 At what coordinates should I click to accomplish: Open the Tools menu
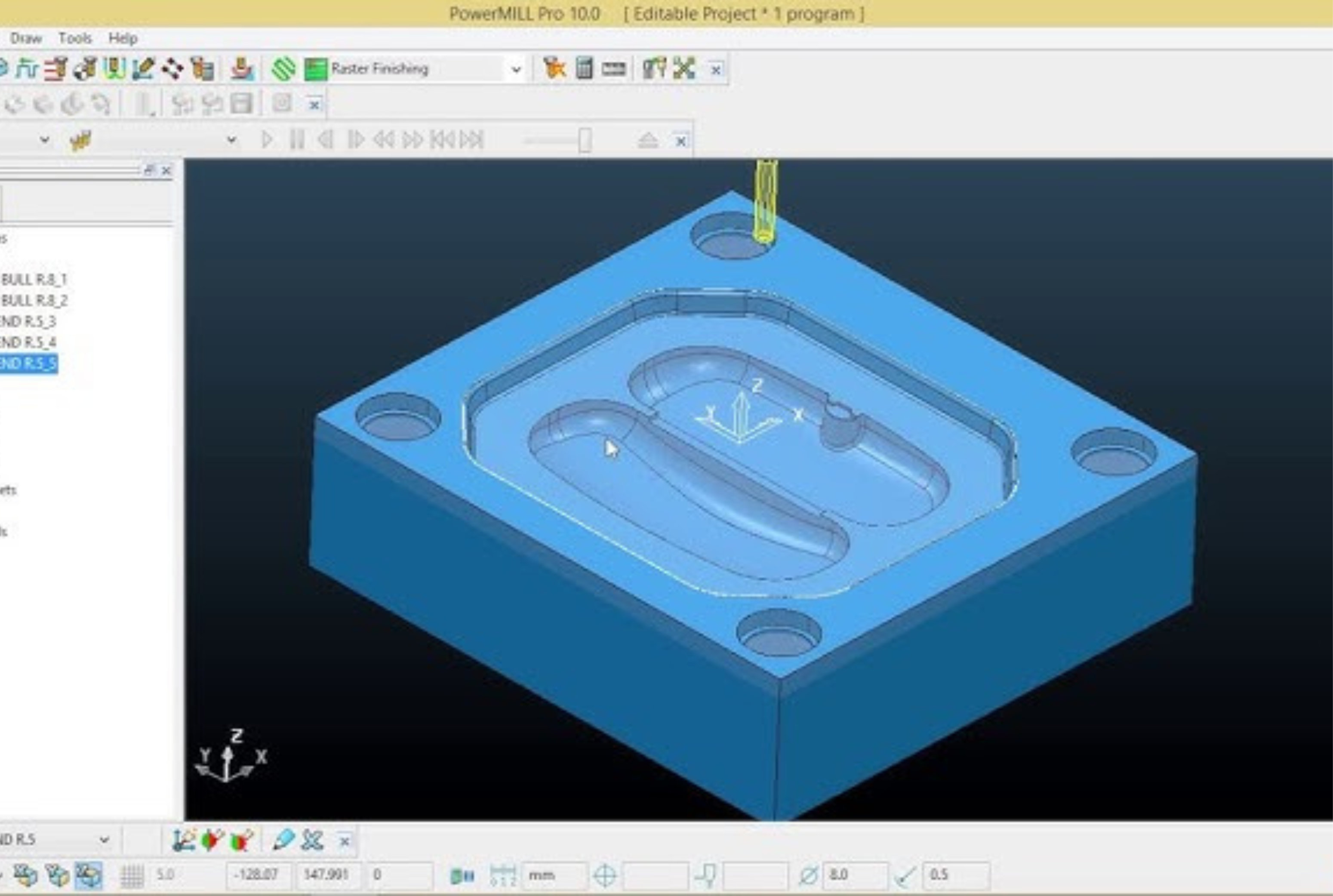click(x=75, y=38)
